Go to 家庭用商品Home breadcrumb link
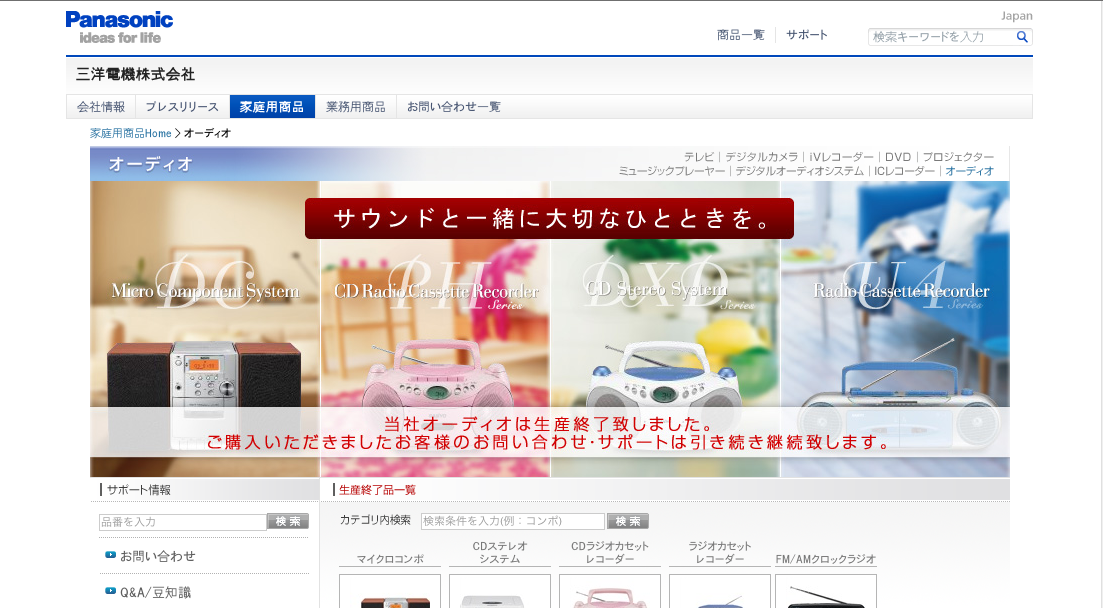Image resolution: width=1103 pixels, height=608 pixels. tap(131, 133)
